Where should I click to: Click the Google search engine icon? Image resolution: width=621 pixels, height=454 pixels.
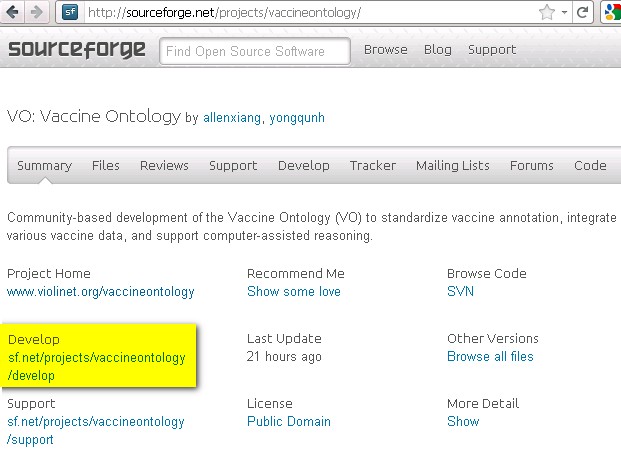pyautogui.click(x=612, y=13)
